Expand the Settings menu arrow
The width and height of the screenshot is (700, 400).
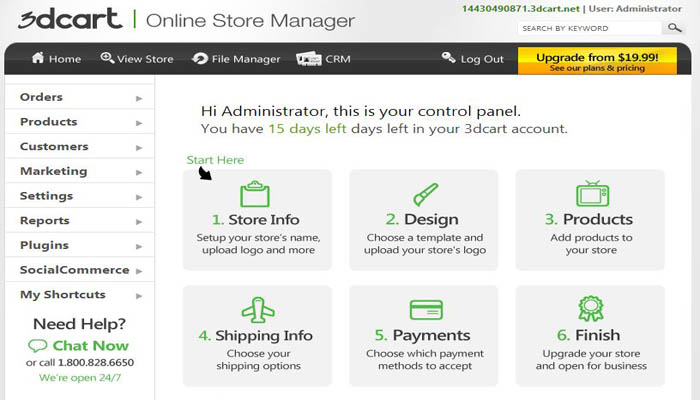[x=139, y=197]
